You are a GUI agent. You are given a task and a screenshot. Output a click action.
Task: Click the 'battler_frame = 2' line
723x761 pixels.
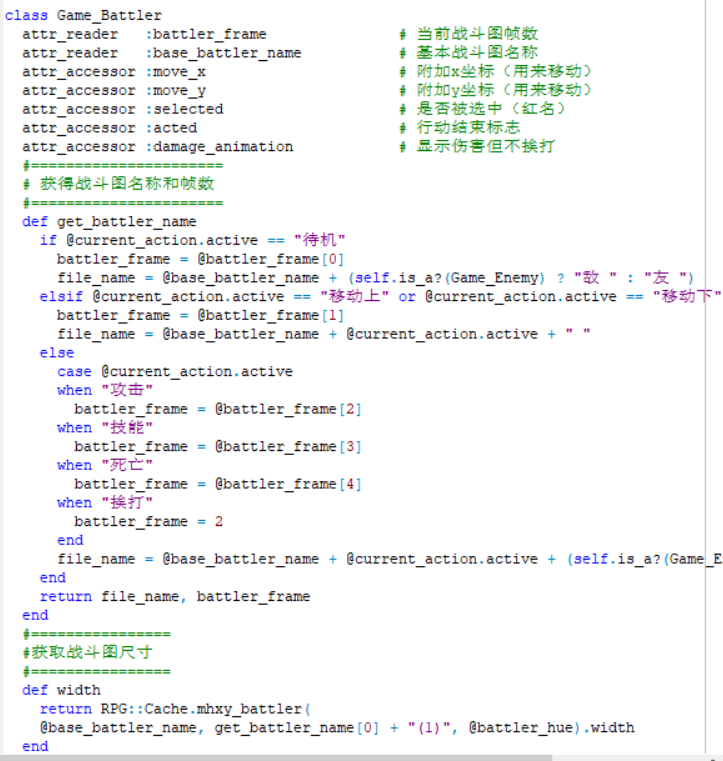coord(148,522)
